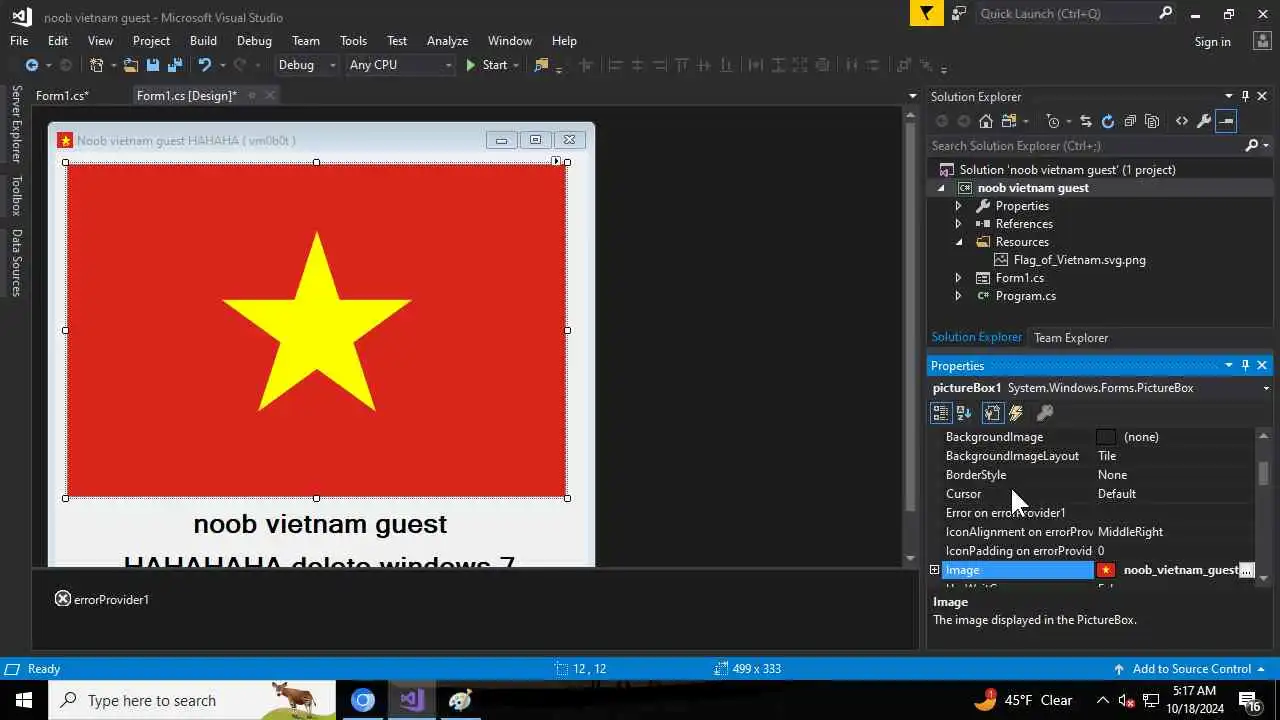Expand the Properties node in Solution Explorer
The width and height of the screenshot is (1280, 720).
(958, 206)
